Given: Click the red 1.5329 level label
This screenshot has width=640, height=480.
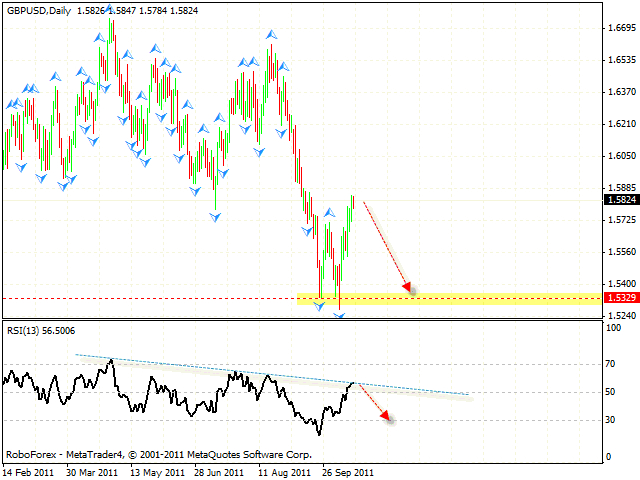Looking at the screenshot, I should [621, 298].
